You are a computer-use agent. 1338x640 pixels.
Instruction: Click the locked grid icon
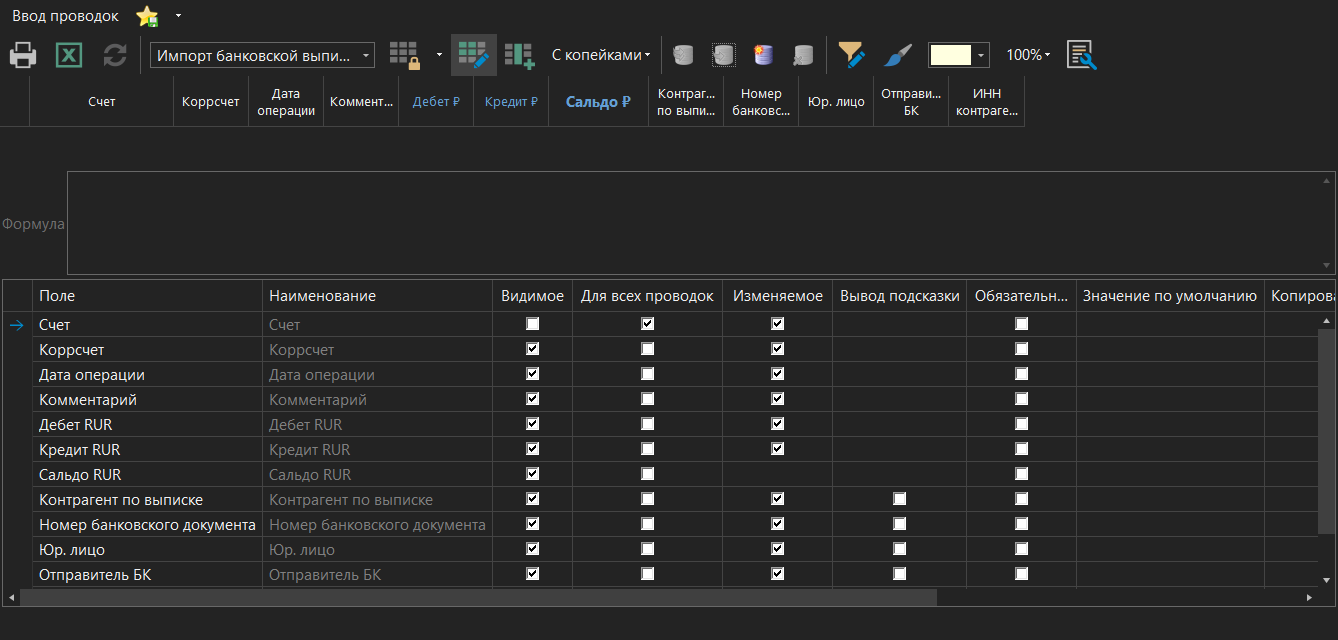coord(405,55)
